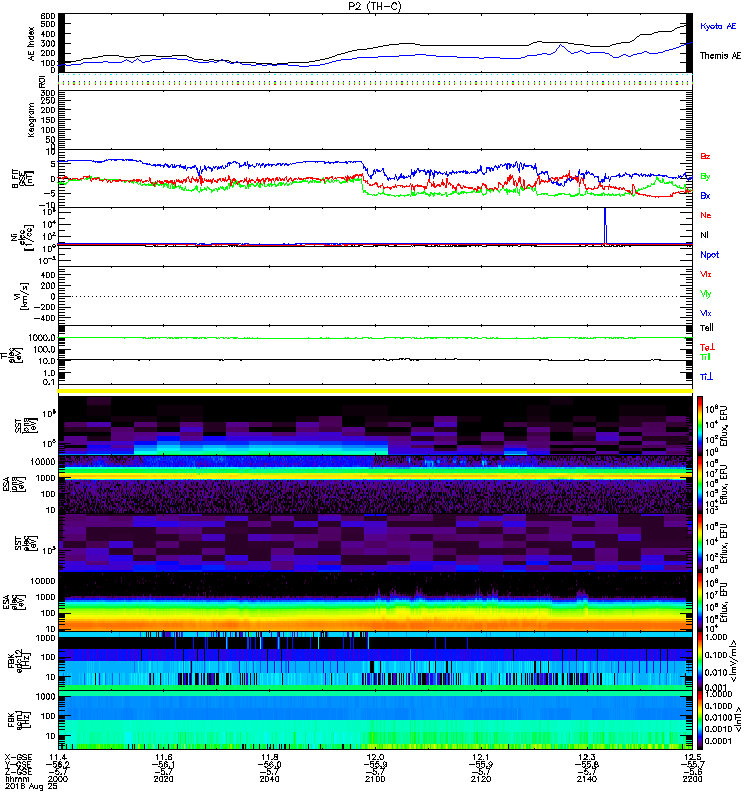Click the Y-GSE value -56.2

coord(58,764)
